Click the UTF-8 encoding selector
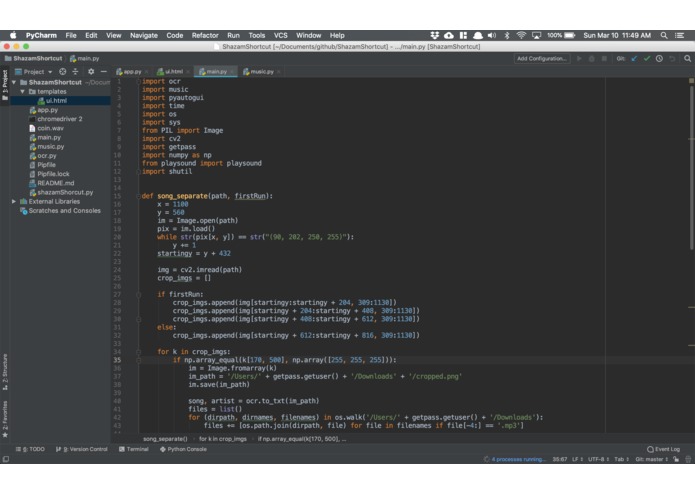Screen dimensions: 695x494 click(x=598, y=459)
